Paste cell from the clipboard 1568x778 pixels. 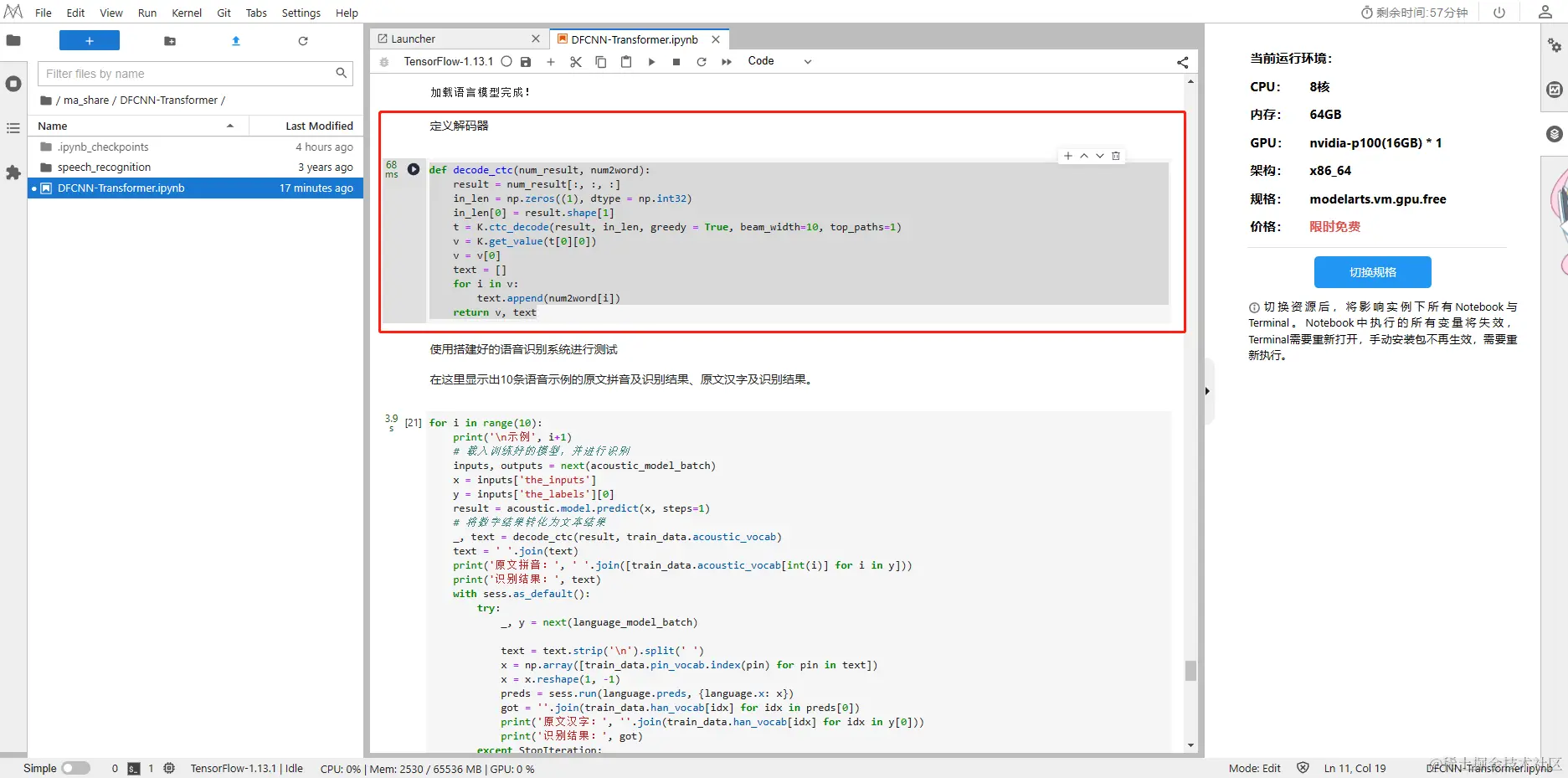tap(626, 62)
